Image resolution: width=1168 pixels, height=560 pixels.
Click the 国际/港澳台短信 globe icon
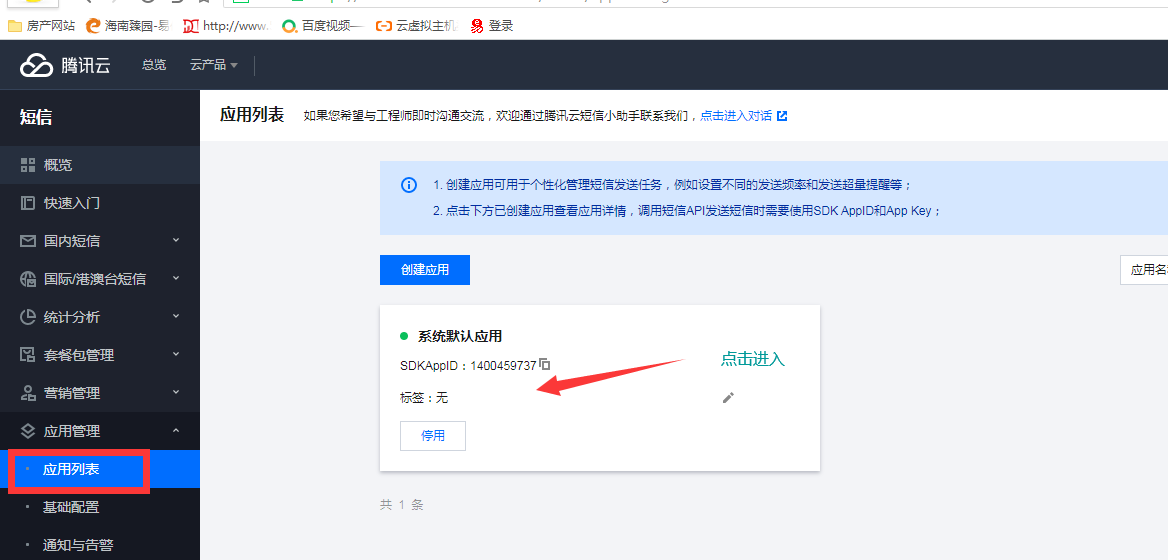(x=28, y=279)
